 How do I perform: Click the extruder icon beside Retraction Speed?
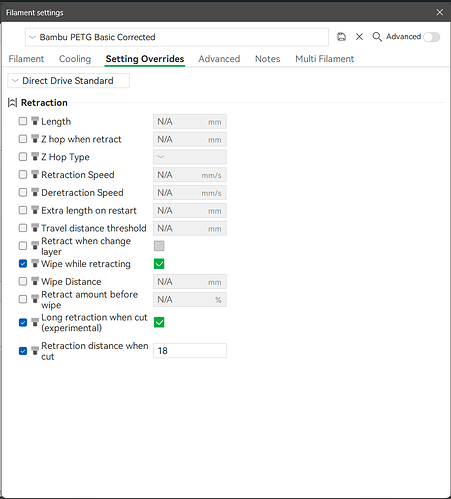coord(35,174)
